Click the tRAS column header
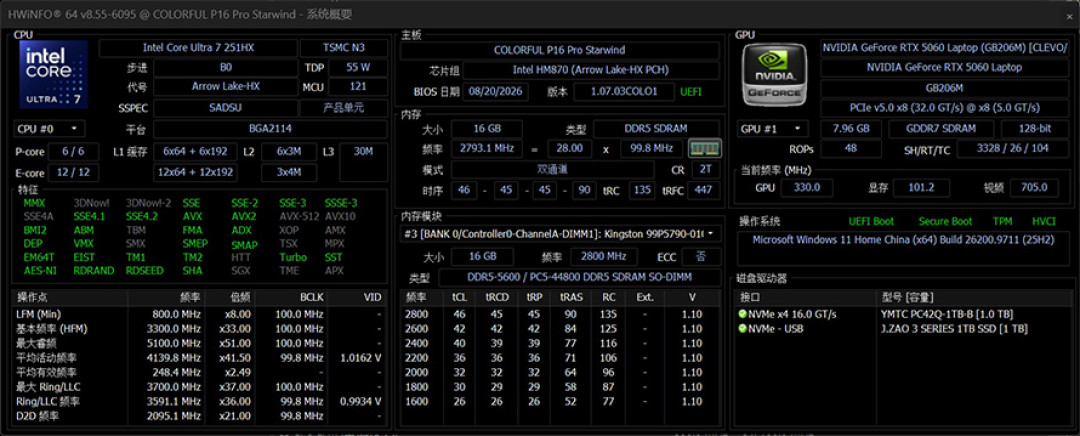 point(570,298)
